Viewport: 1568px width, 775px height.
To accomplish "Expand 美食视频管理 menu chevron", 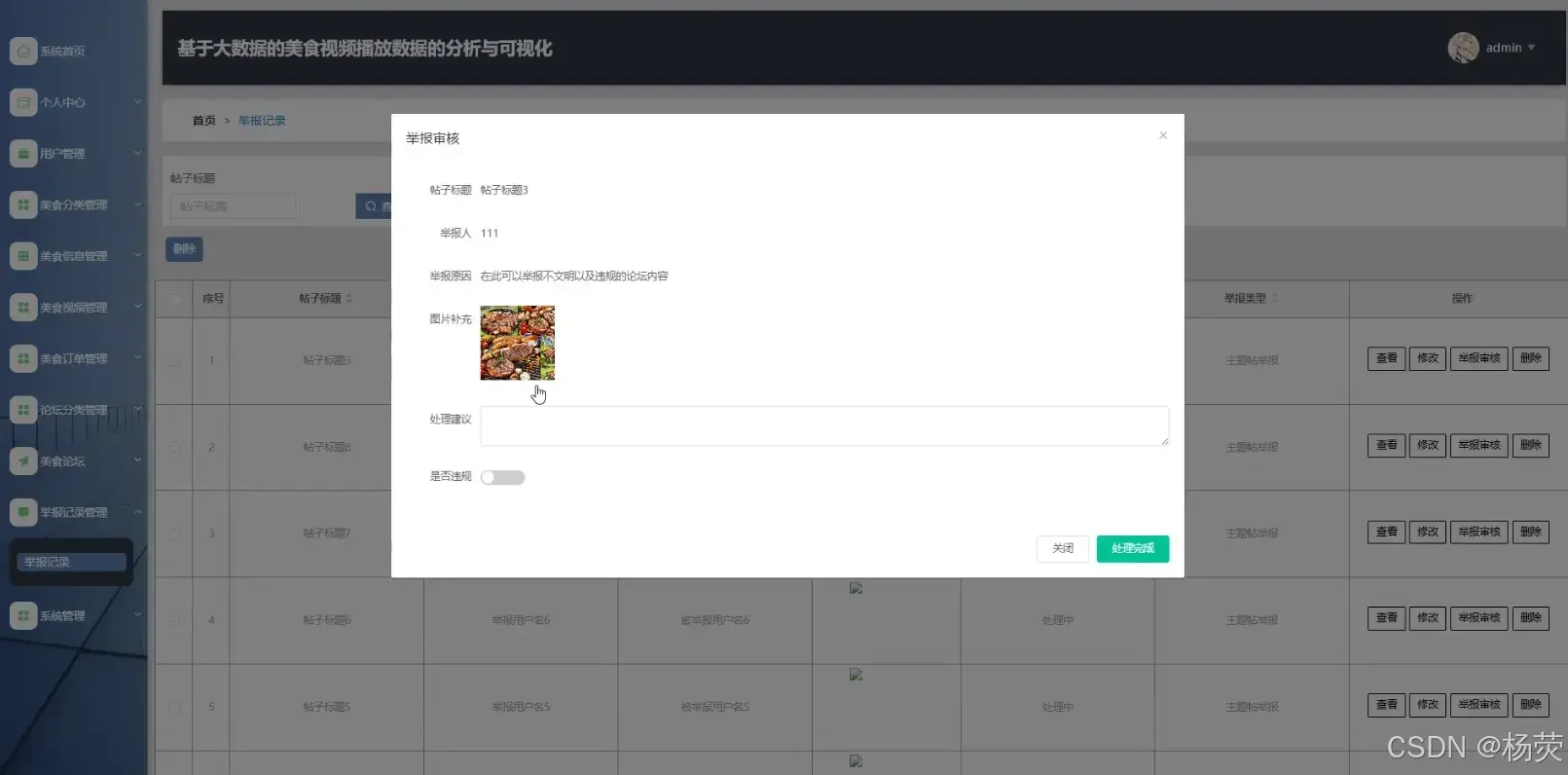I will pos(137,308).
